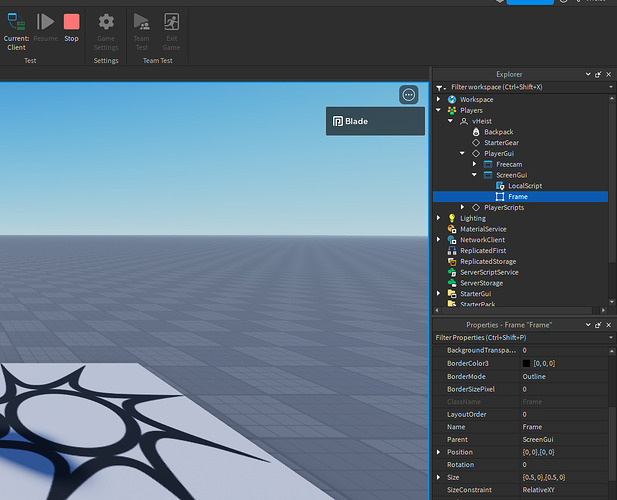Click the Team Test icon
617x500 pixels.
click(x=141, y=22)
